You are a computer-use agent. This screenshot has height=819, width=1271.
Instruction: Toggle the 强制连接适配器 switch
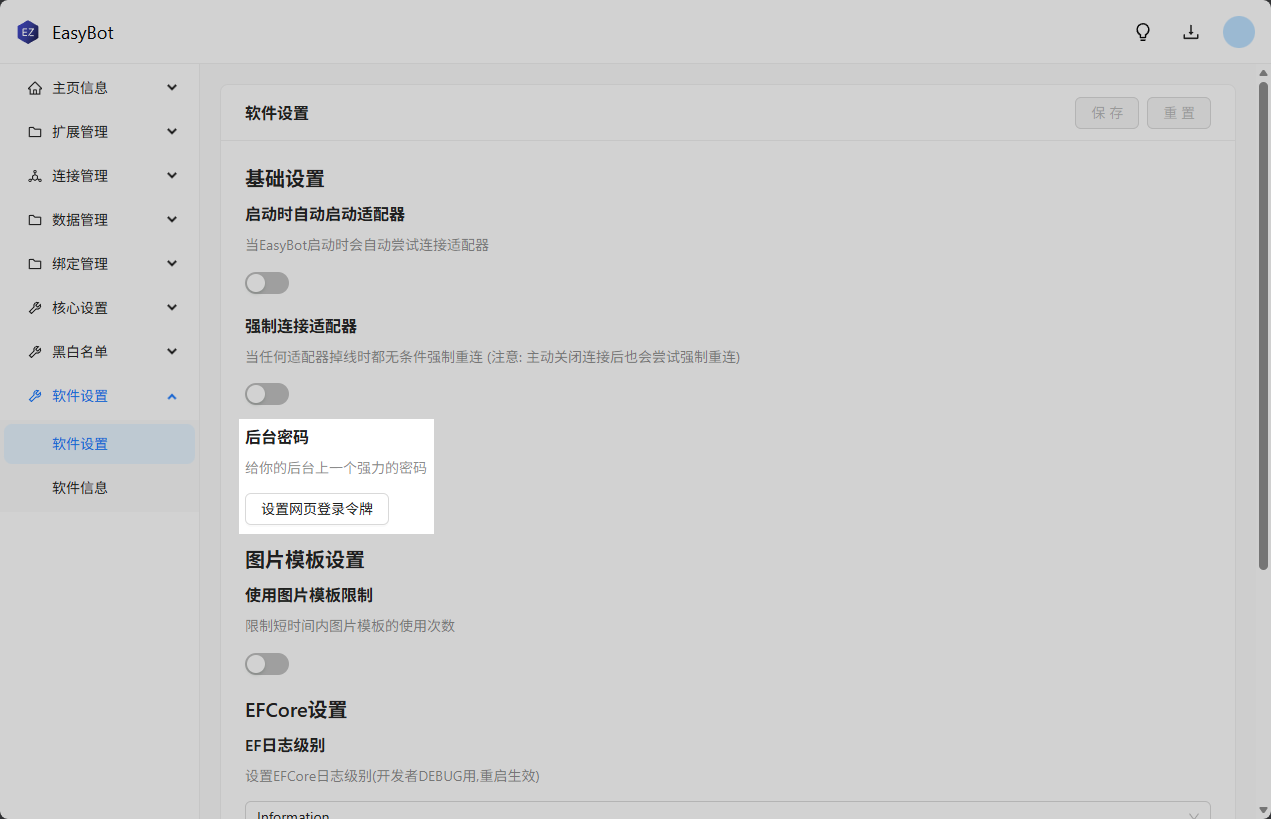tap(267, 394)
